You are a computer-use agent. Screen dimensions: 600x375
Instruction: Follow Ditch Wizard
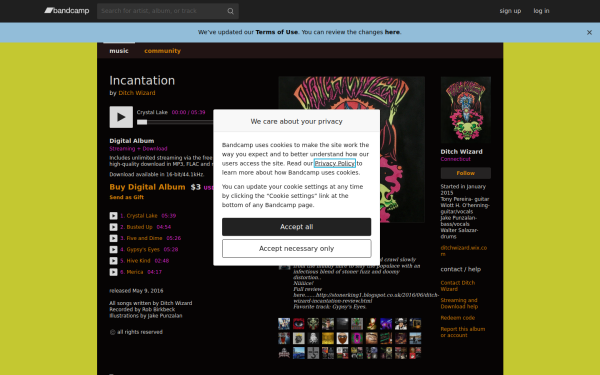(466, 173)
